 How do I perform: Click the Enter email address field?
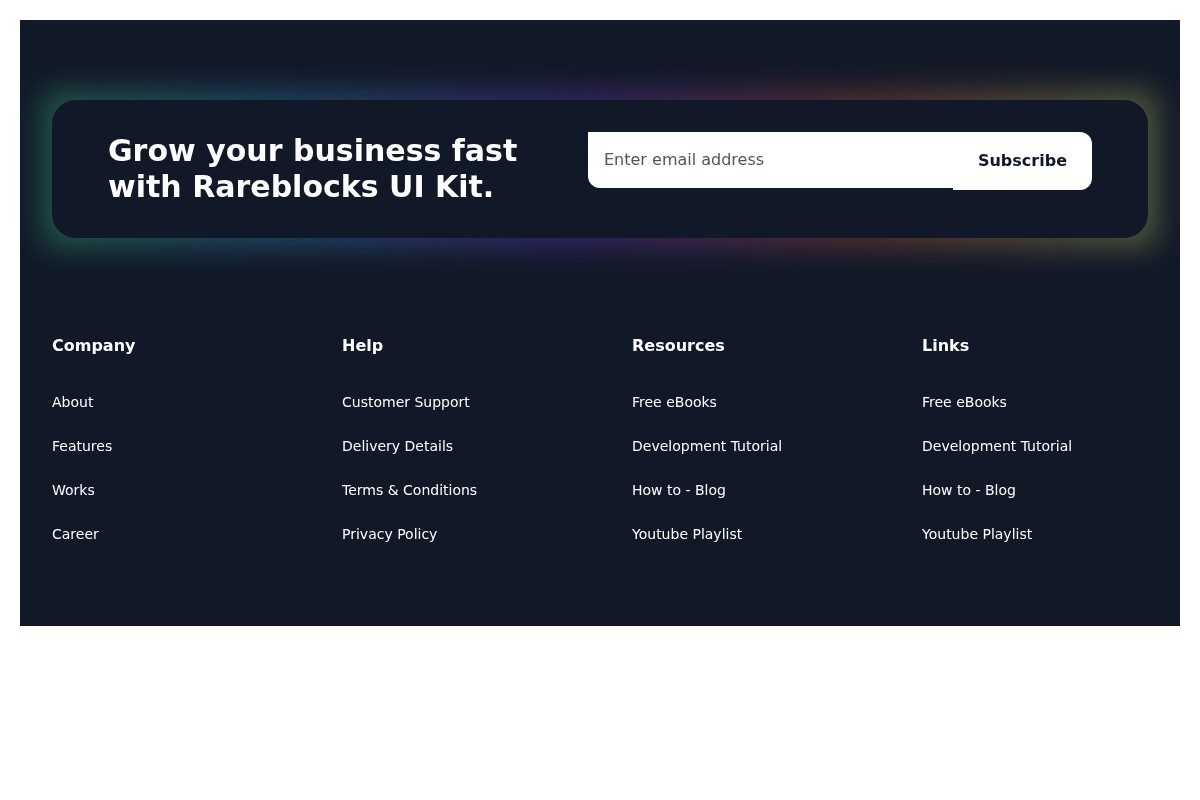pos(770,160)
